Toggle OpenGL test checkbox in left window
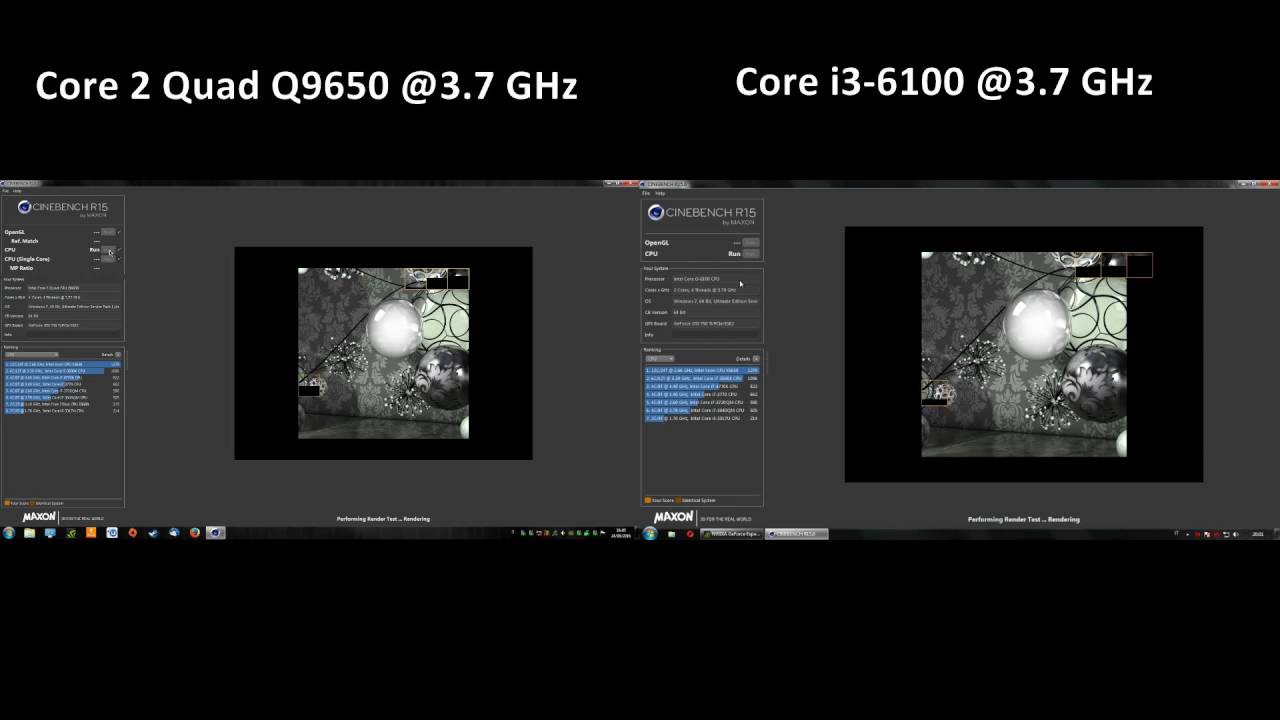Screen dimensions: 1280x720 click(x=119, y=232)
